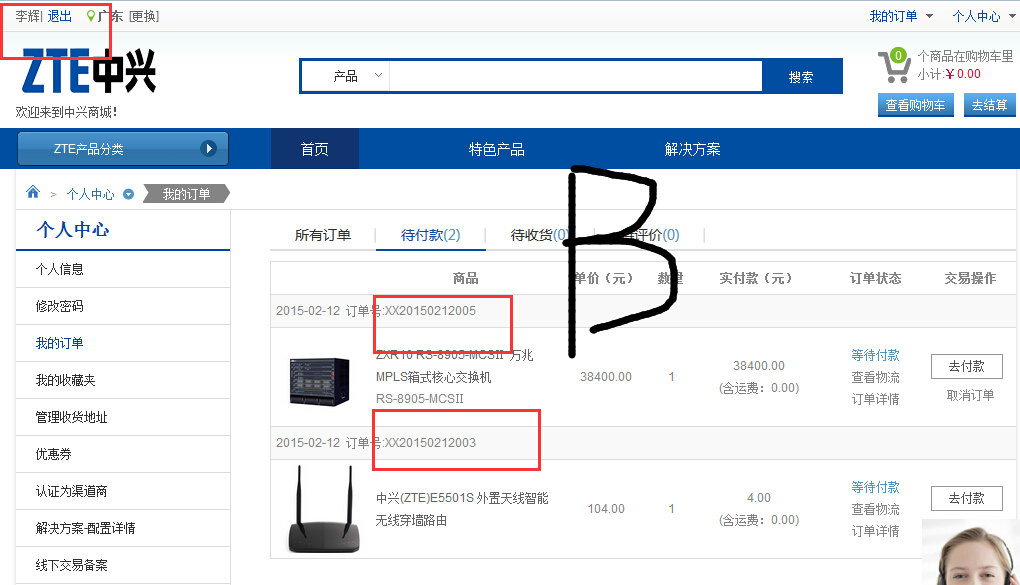
Task: Click 订单详情 for the core switch order
Action: (875, 399)
